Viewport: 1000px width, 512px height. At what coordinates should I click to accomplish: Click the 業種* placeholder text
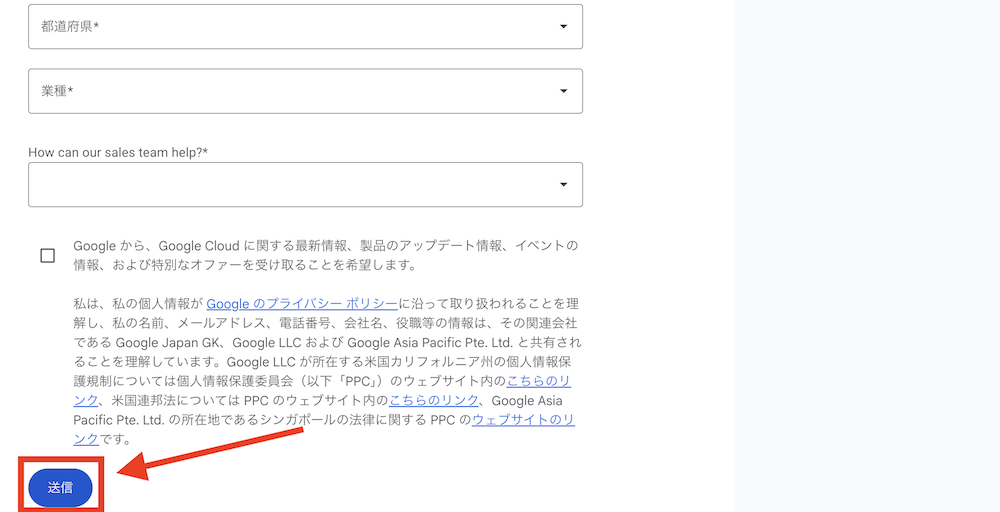57,91
